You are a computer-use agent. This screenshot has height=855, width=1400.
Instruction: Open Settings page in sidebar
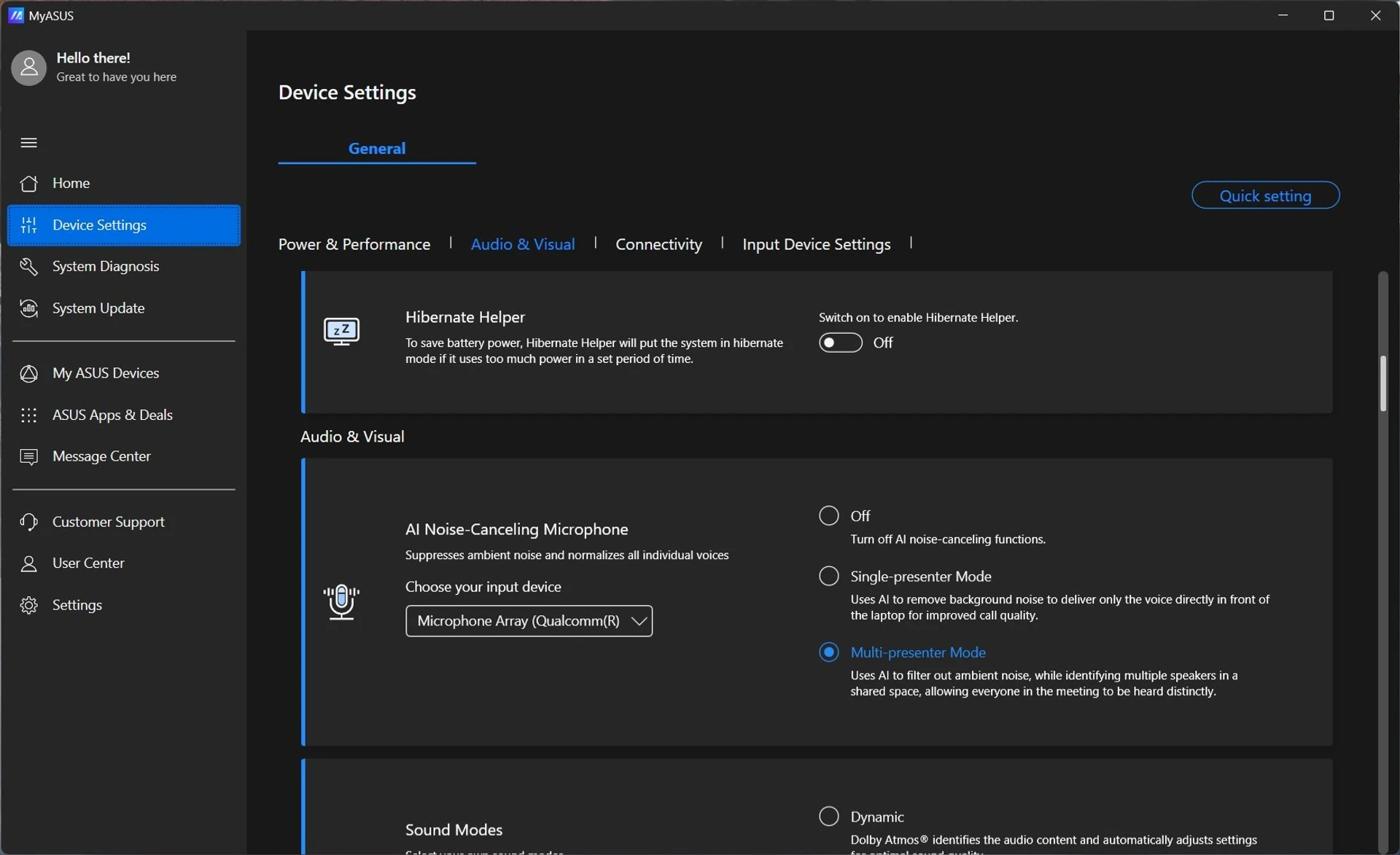click(x=124, y=605)
